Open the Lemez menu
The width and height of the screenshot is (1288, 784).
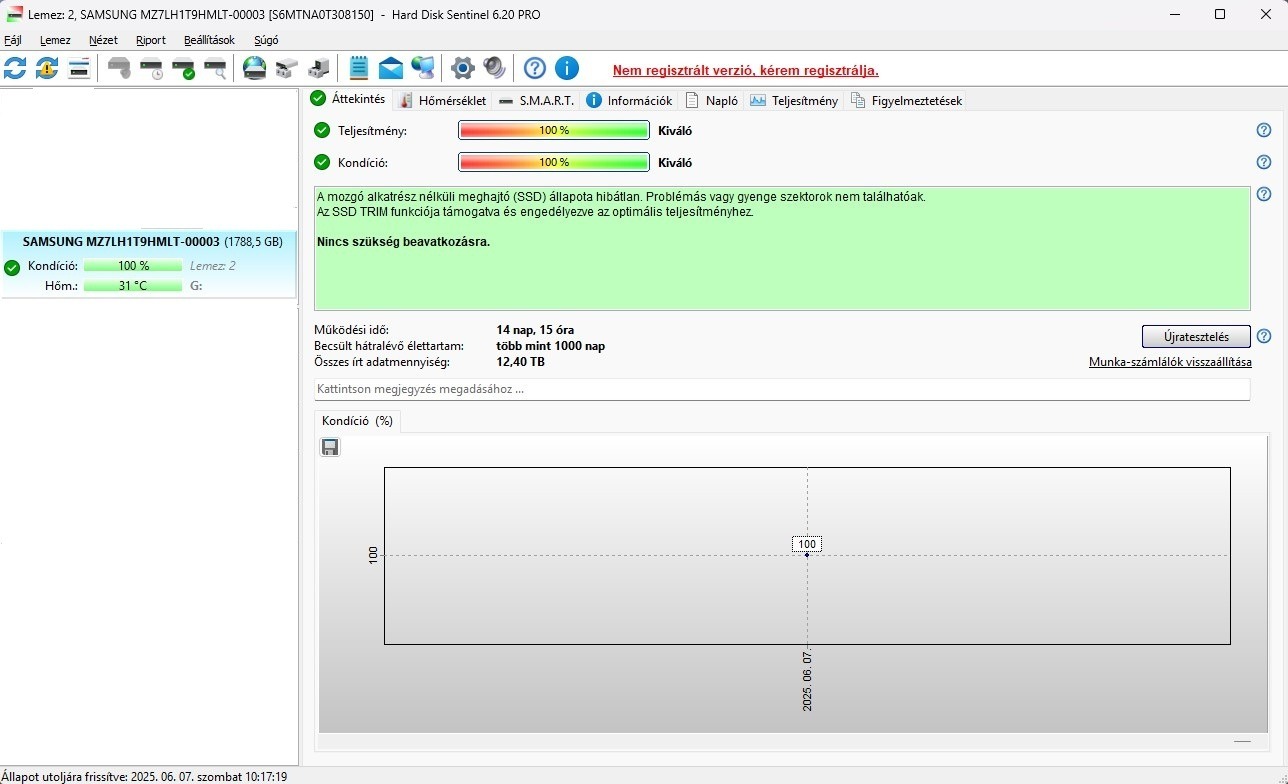tap(55, 40)
